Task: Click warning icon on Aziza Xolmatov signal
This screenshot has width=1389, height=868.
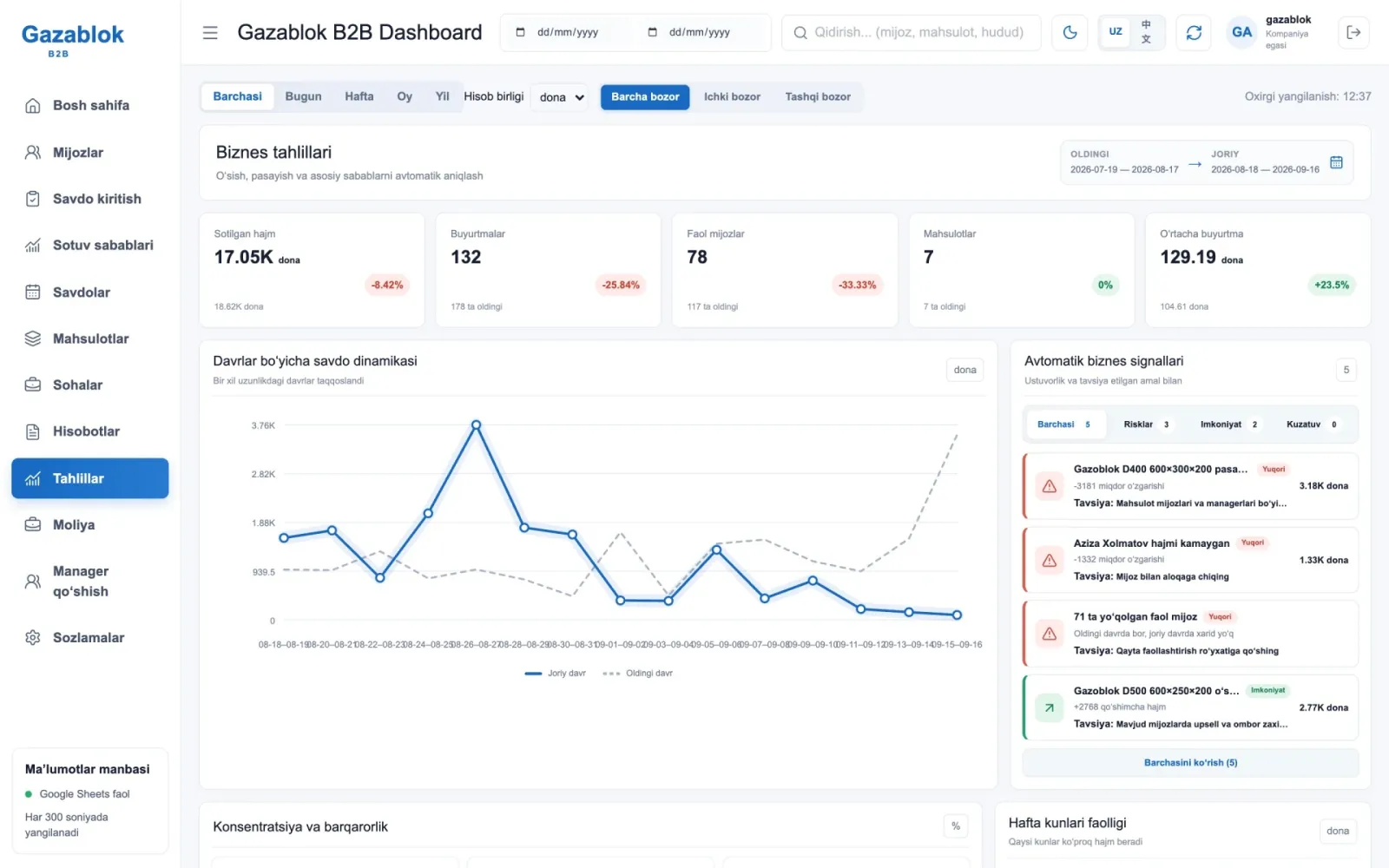Action: click(x=1049, y=560)
